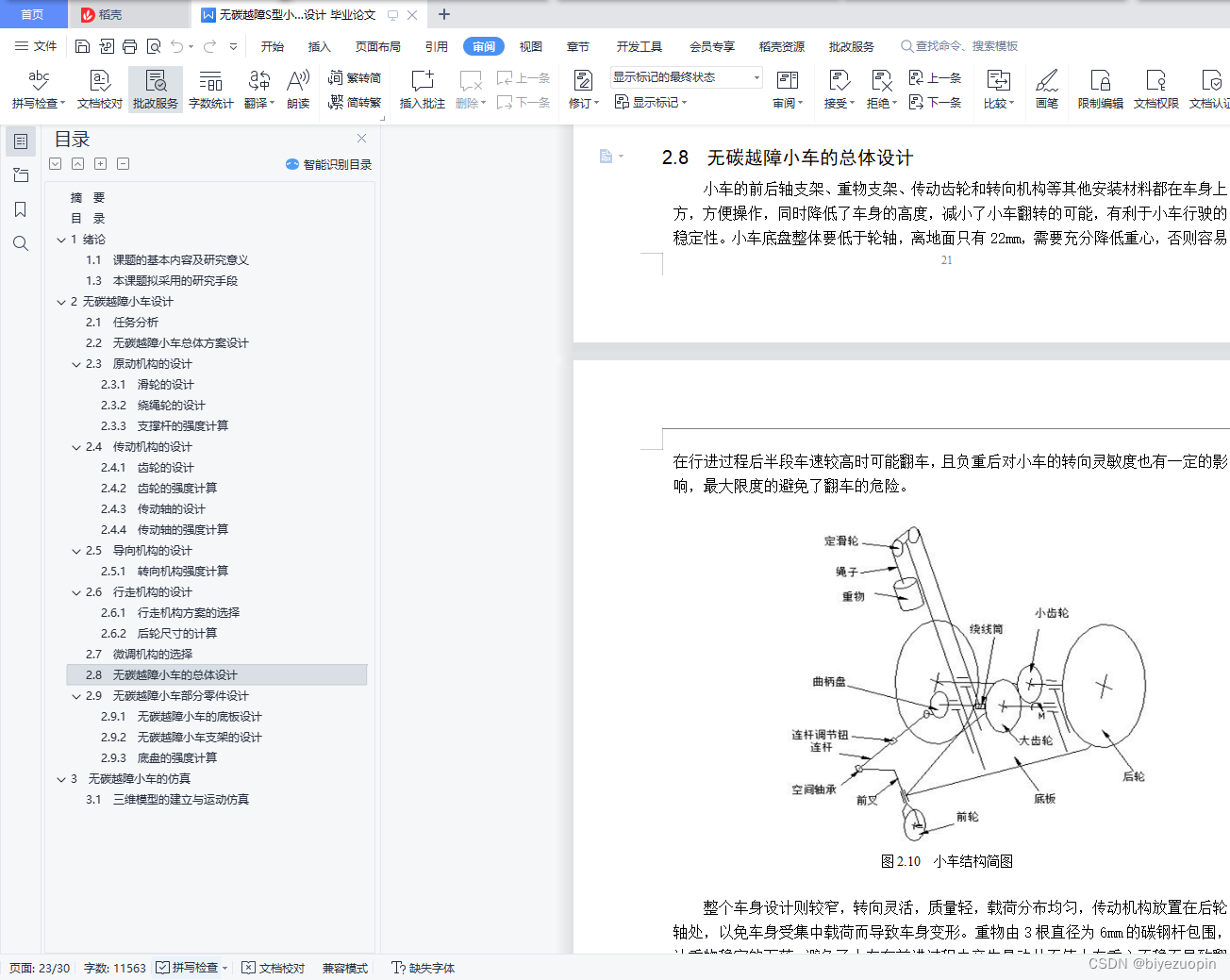Go to outline entry 3.1 三维模型的建立与运动仿真
This screenshot has width=1230, height=980.
(x=167, y=800)
